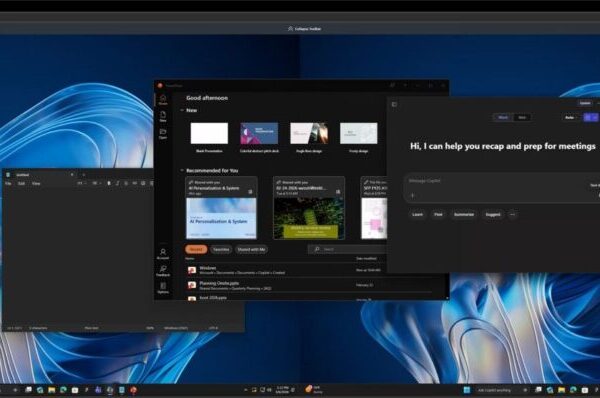Show hidden system tray icons
Image resolution: width=600 pixels, height=398 pixels.
(x=245, y=390)
